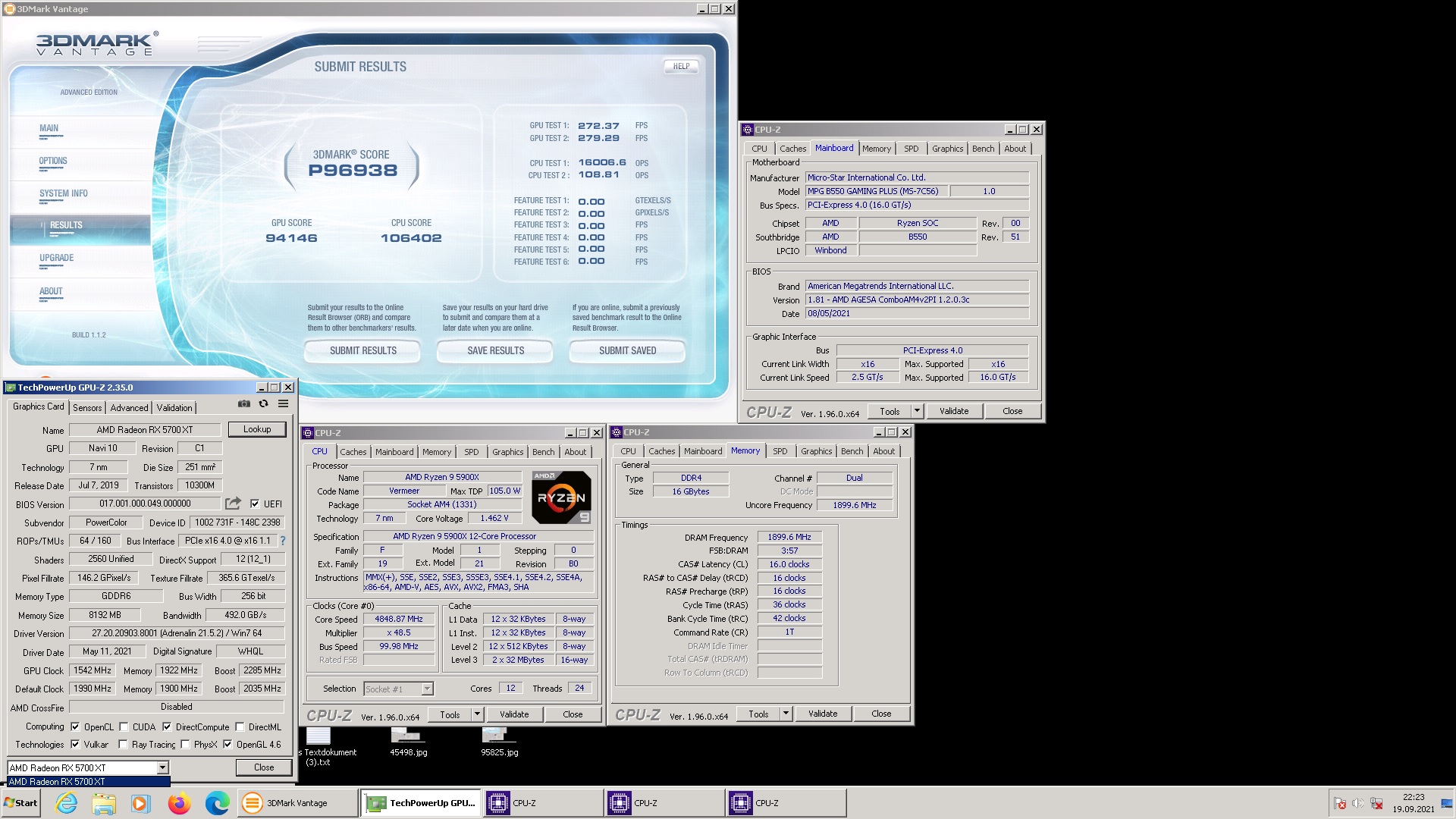Click the GPU Name field AMD Radeon RX 5700 XT
Image resolution: width=1456 pixels, height=819 pixels.
(145, 430)
